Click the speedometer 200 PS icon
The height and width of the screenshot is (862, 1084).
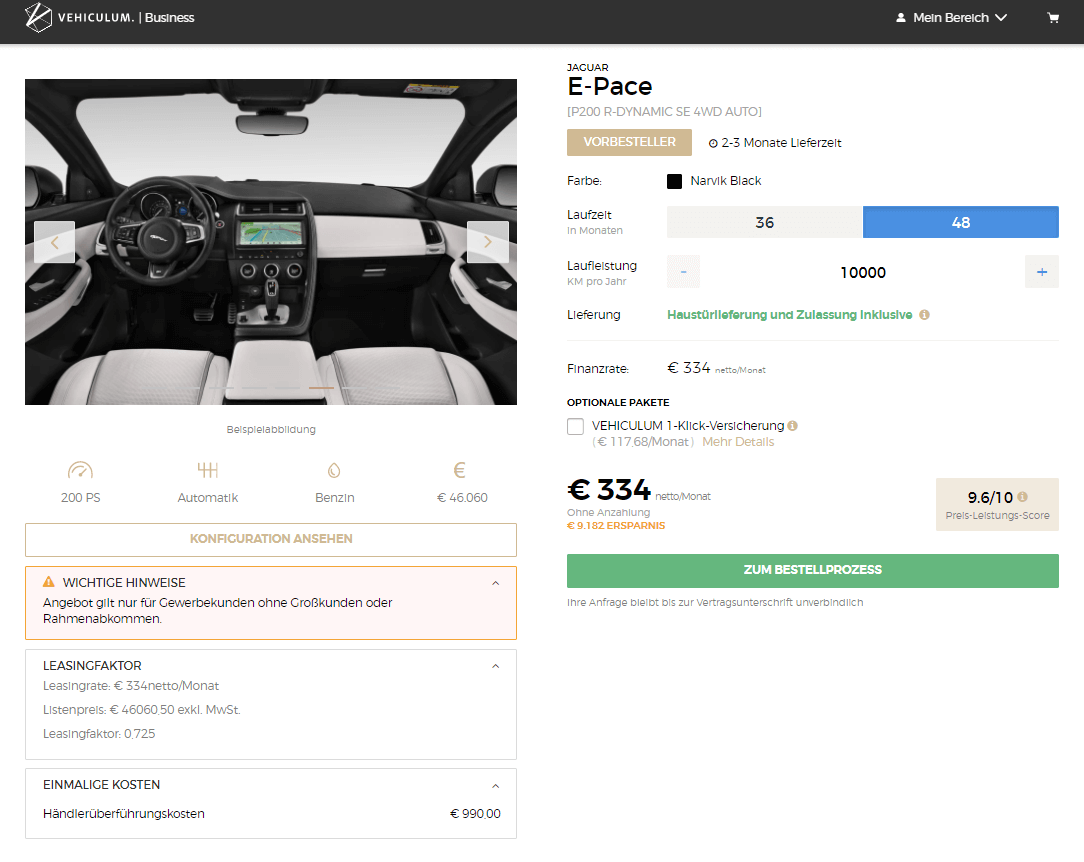click(x=80, y=471)
